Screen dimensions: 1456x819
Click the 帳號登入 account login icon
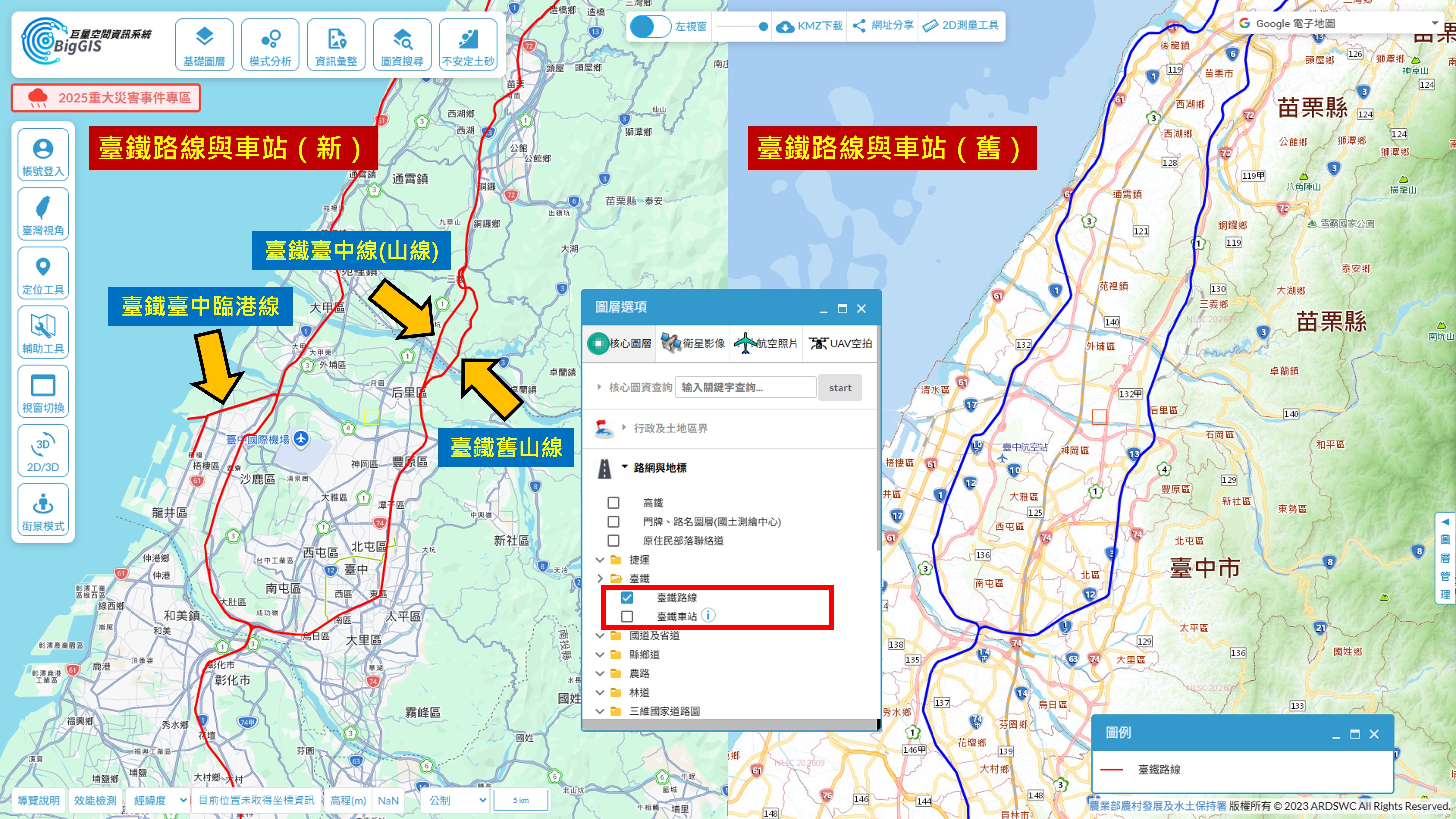(x=43, y=155)
